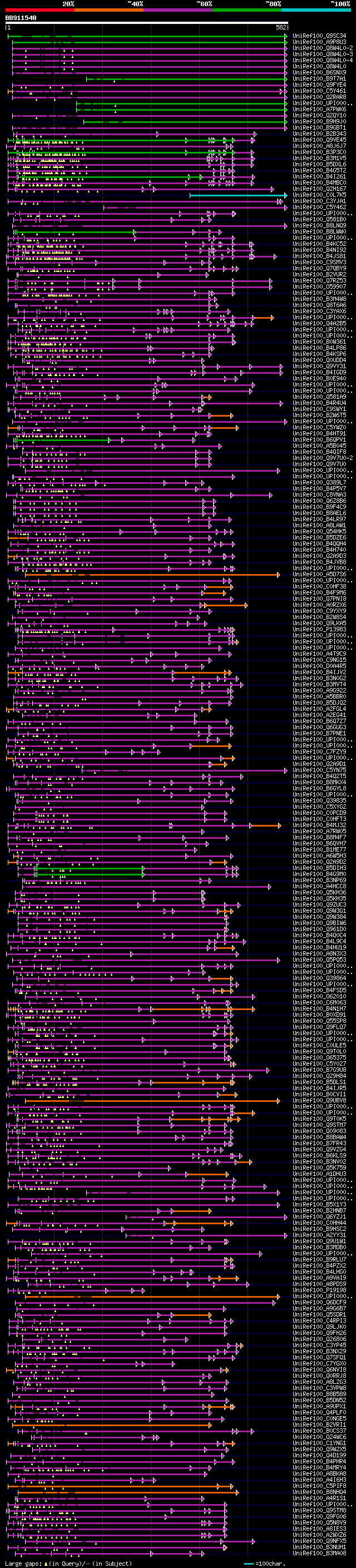Click the green alignment bar of Q9SC34

pos(148,36)
